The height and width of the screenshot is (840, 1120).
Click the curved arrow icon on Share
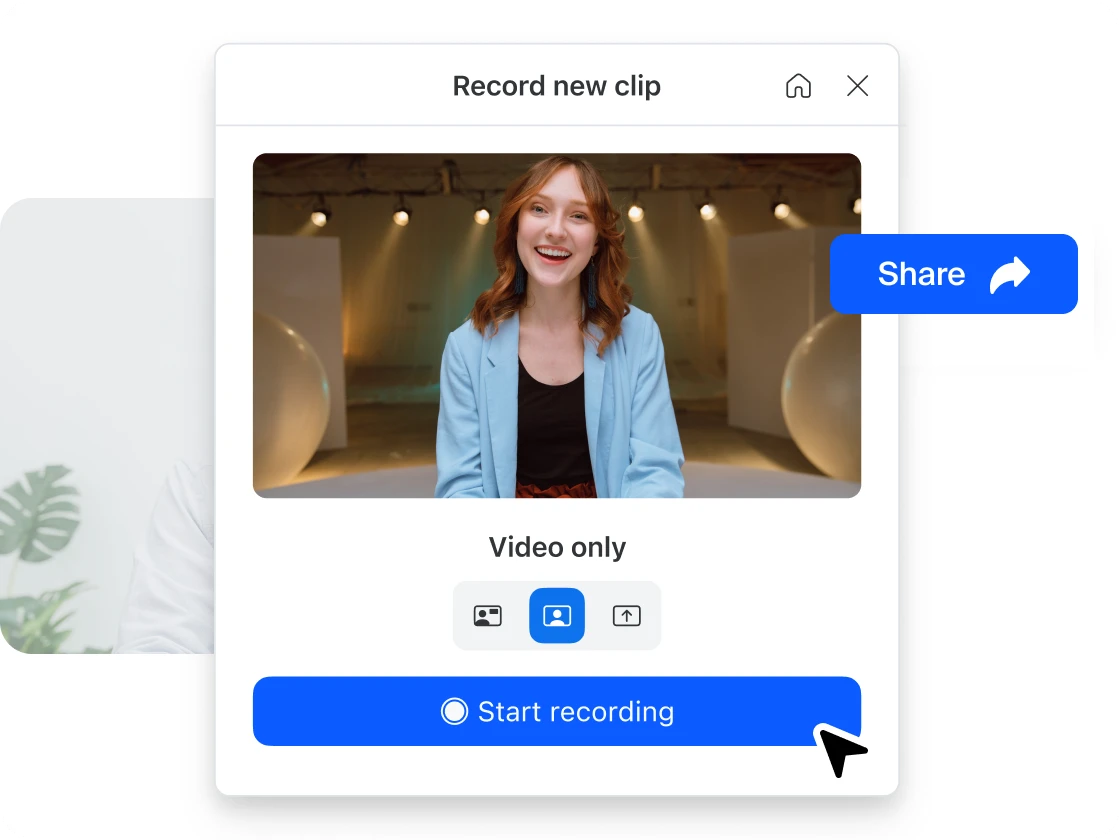pyautogui.click(x=1009, y=275)
